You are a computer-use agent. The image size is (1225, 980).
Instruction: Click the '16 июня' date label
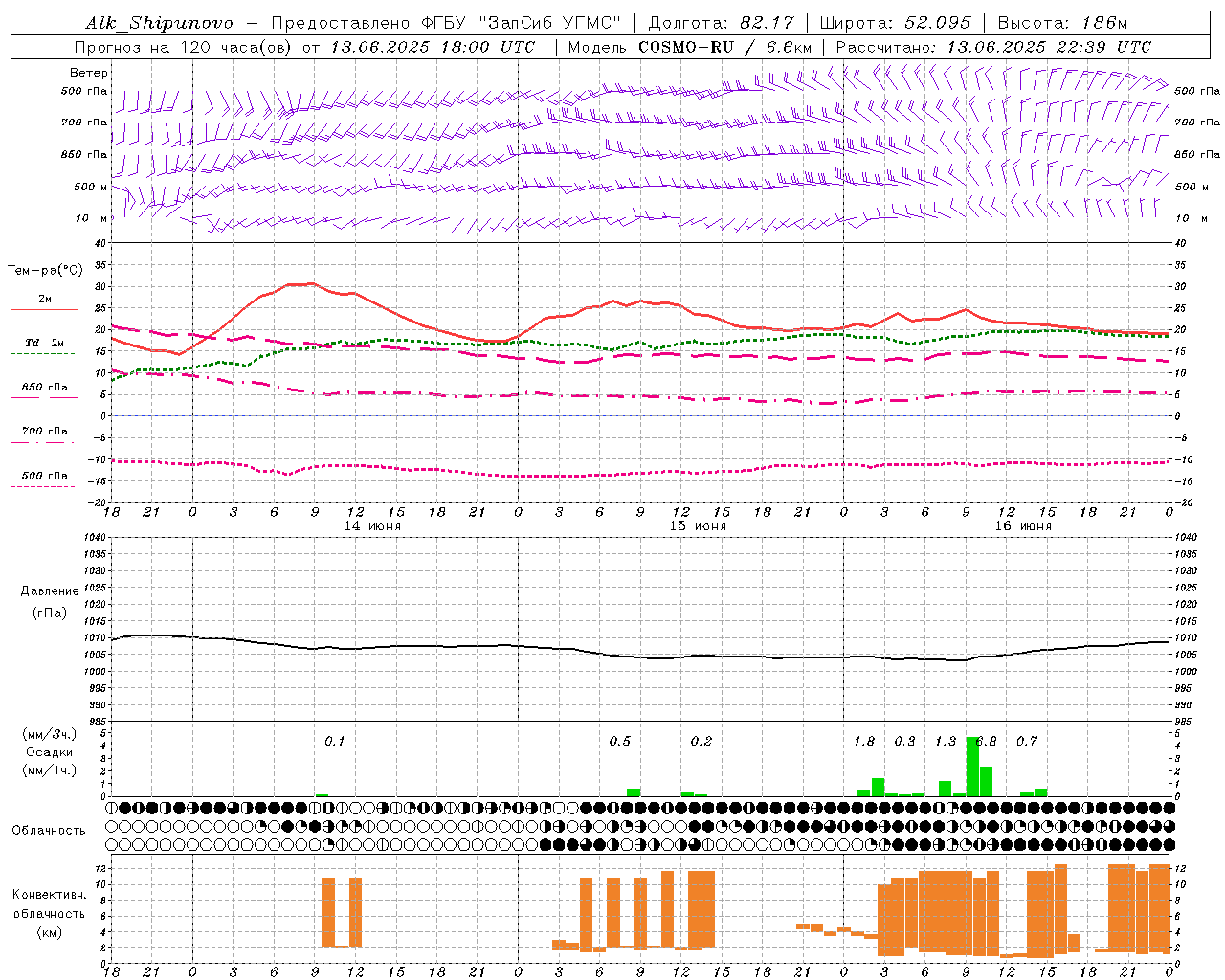coord(1023,526)
